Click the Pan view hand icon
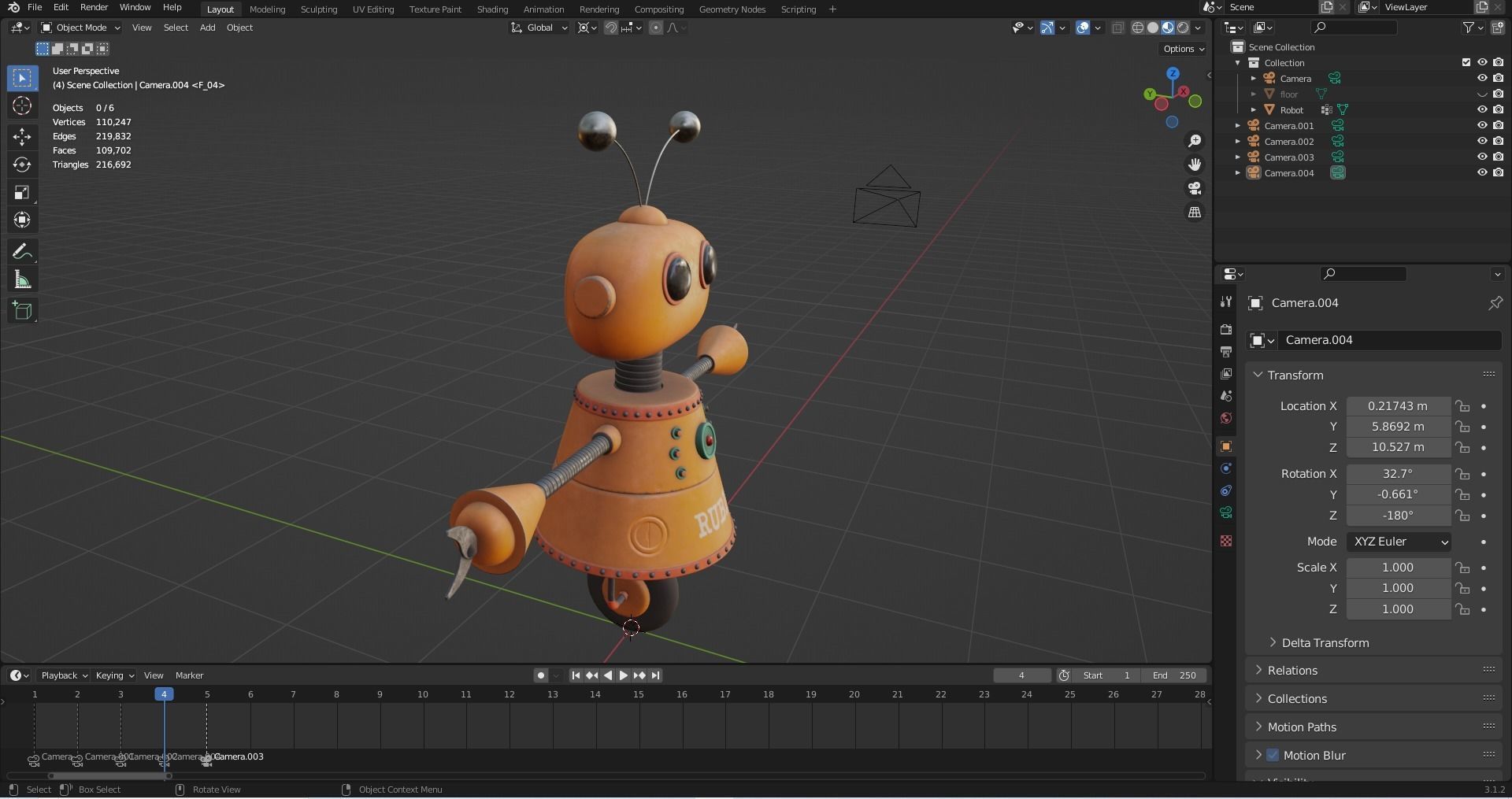The height and width of the screenshot is (799, 1512). (1195, 165)
